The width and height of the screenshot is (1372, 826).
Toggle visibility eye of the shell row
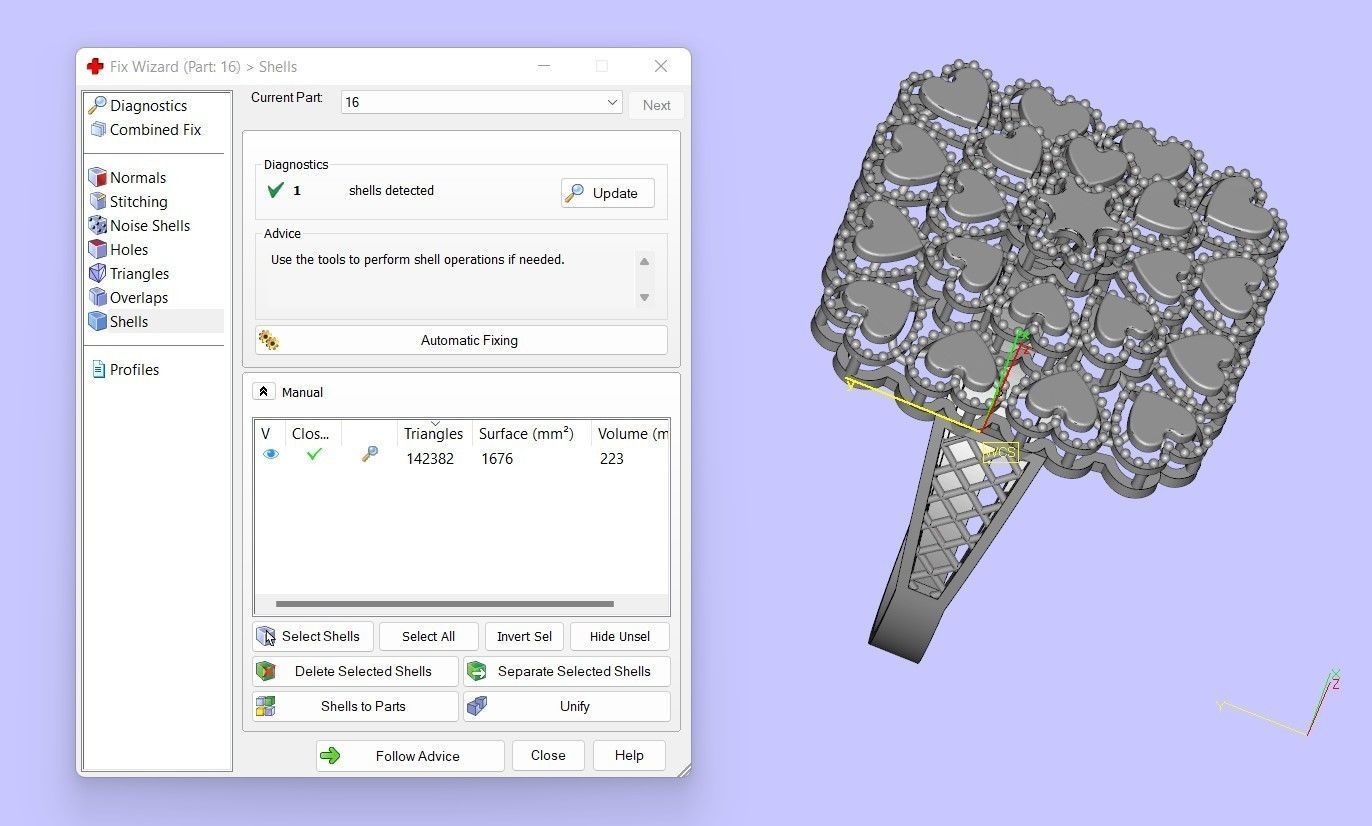[270, 454]
